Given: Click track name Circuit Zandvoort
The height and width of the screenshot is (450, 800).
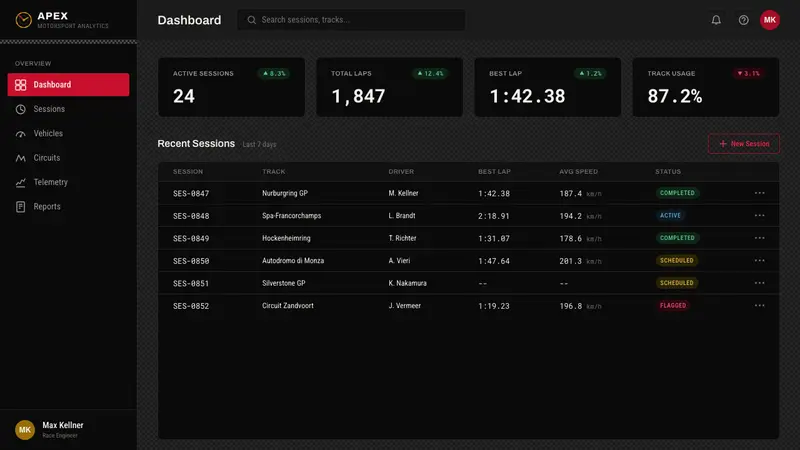Looking at the screenshot, I should point(288,305).
